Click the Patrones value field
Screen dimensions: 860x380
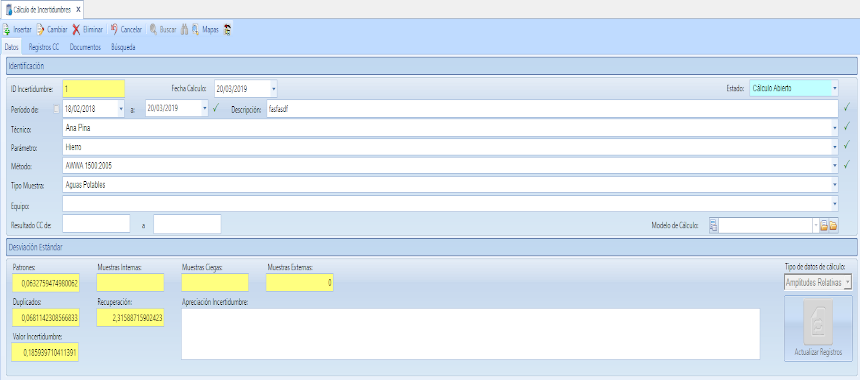[x=46, y=283]
